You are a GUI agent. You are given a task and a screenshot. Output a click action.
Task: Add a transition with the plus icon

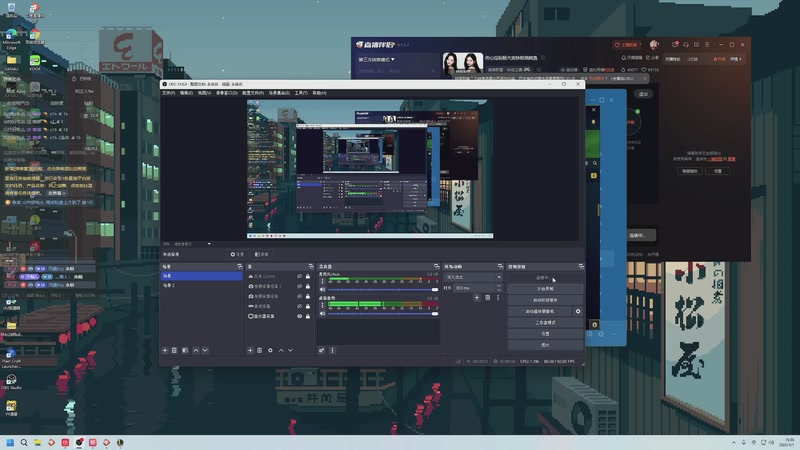tap(477, 297)
